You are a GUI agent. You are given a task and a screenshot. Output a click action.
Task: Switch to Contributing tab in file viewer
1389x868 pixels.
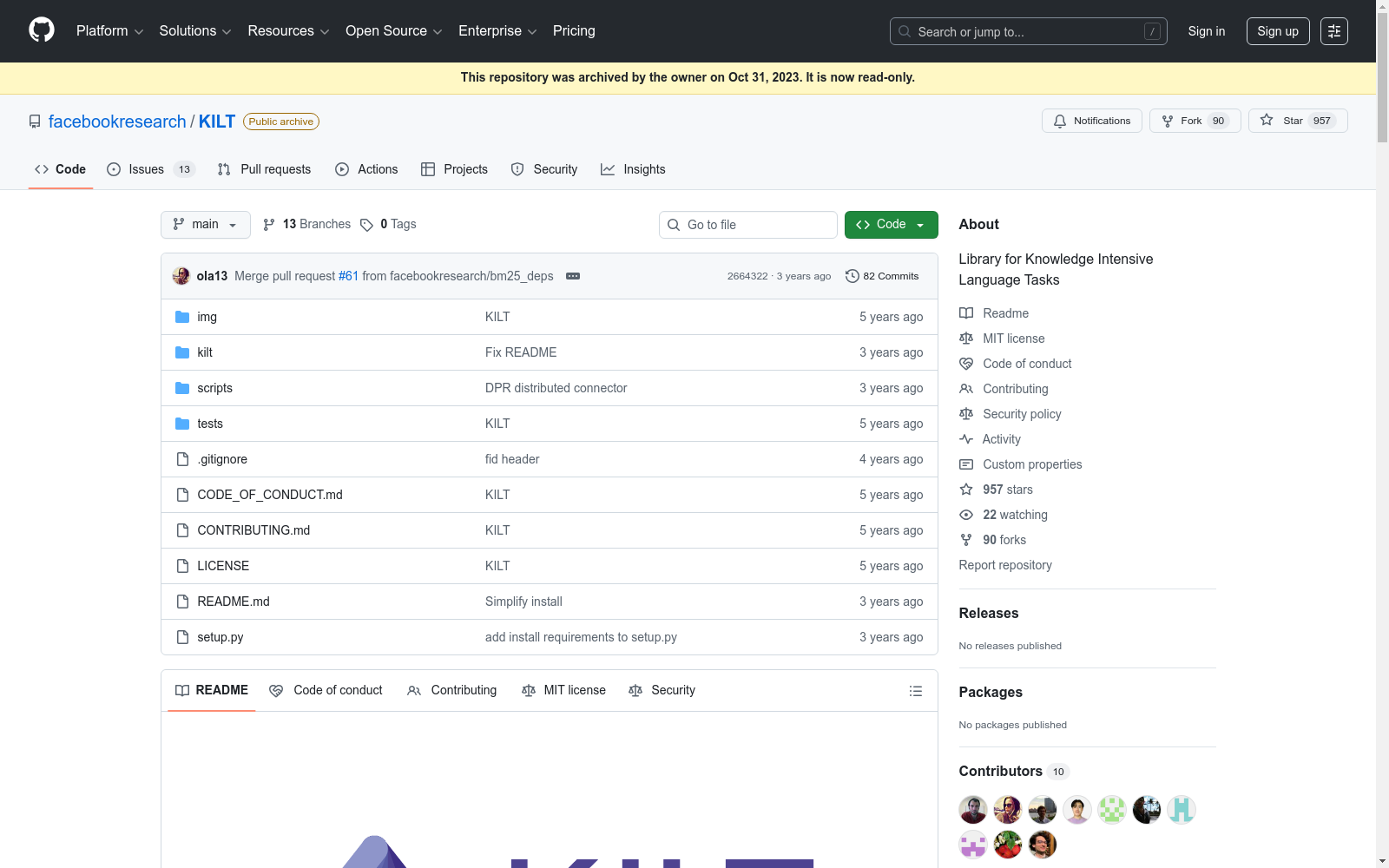click(452, 691)
